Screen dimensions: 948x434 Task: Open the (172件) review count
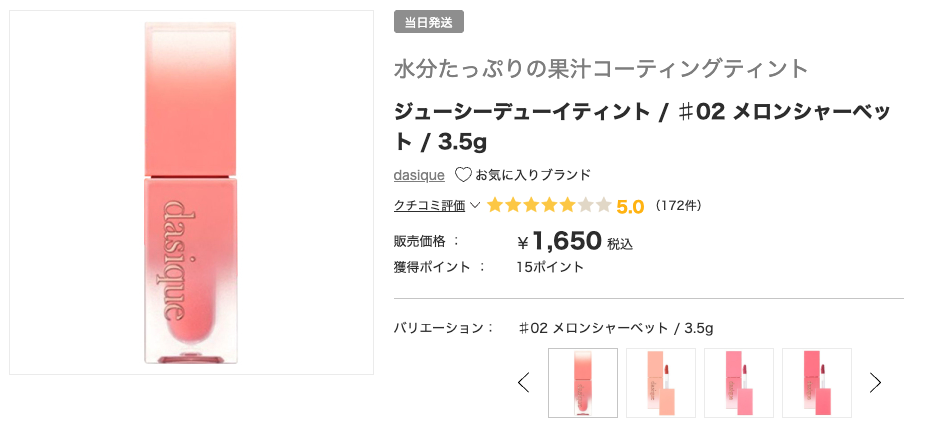point(679,206)
